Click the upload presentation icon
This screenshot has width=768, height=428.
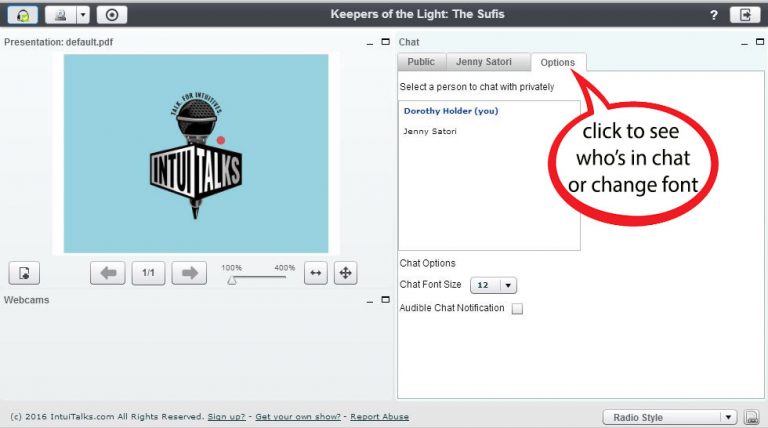click(24, 273)
